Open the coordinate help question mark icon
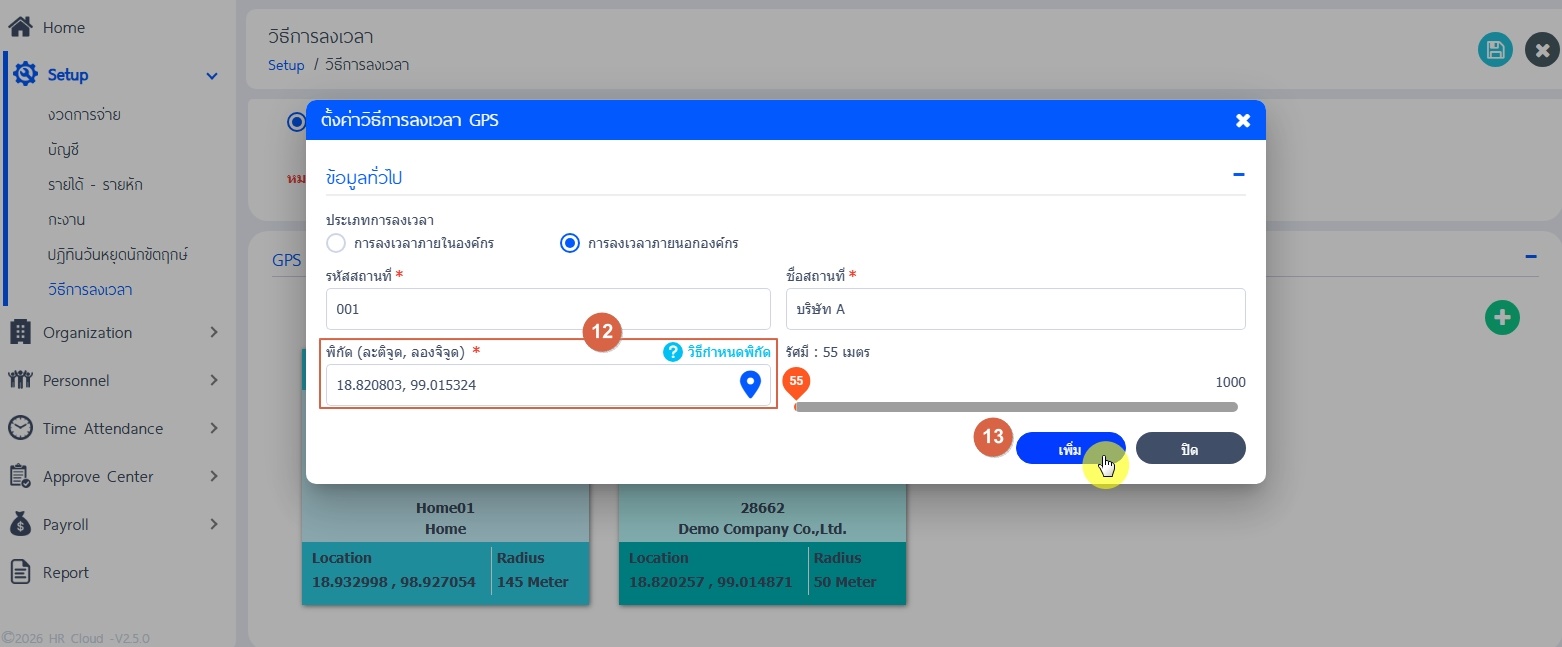This screenshot has width=1562, height=647. coord(673,352)
